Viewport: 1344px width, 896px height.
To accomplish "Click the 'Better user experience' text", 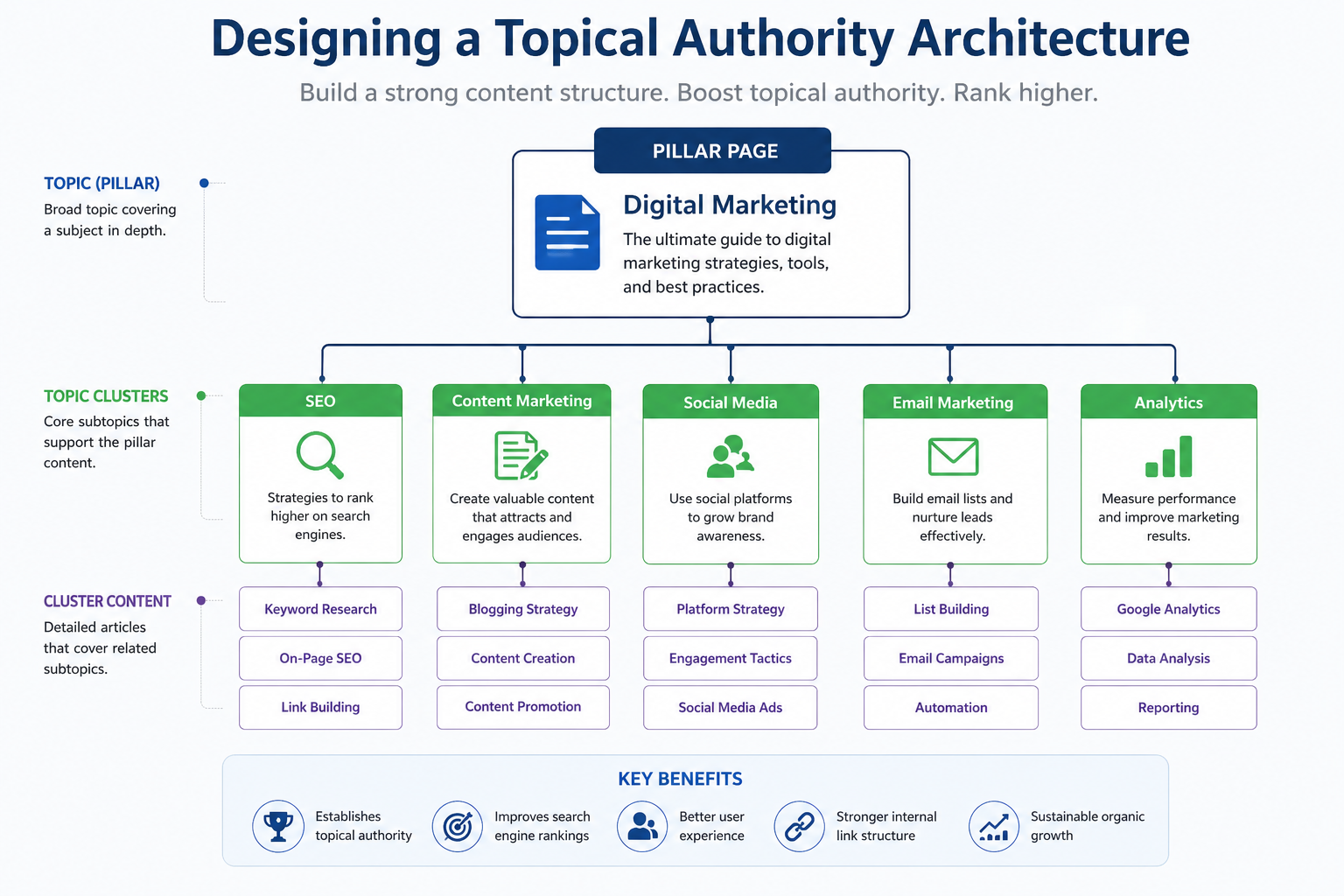I will tap(712, 826).
